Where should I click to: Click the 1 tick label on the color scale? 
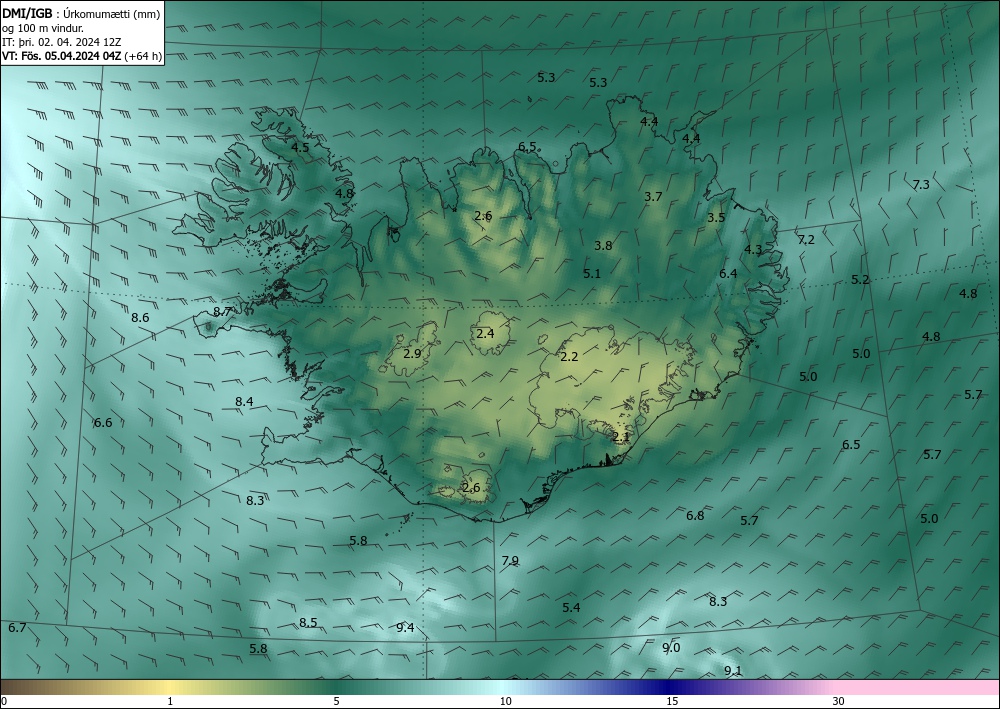(x=170, y=701)
